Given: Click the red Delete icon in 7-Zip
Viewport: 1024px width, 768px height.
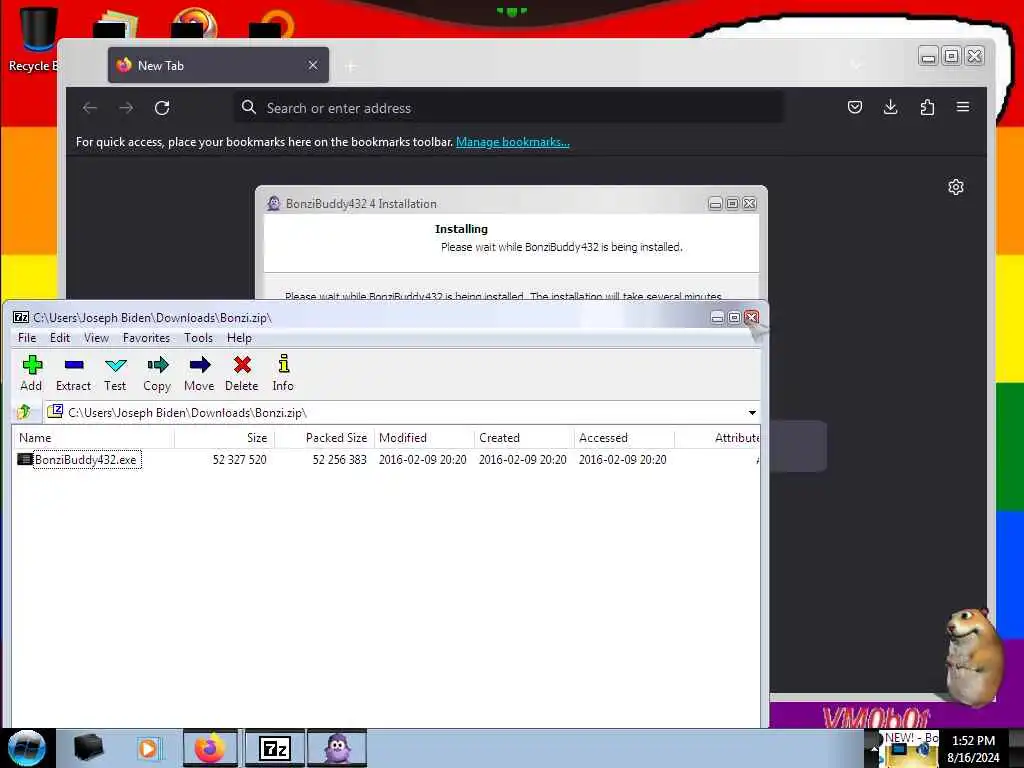Looking at the screenshot, I should (x=242, y=373).
